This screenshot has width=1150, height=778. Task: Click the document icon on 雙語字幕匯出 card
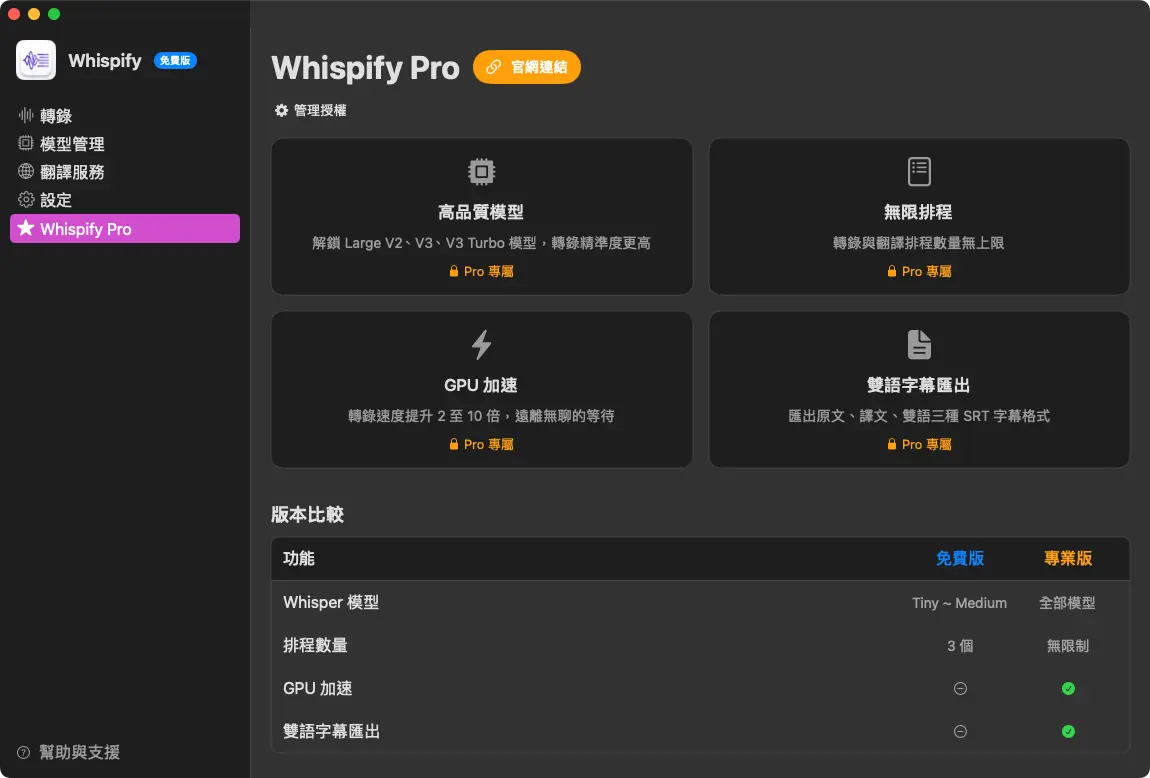tap(919, 344)
